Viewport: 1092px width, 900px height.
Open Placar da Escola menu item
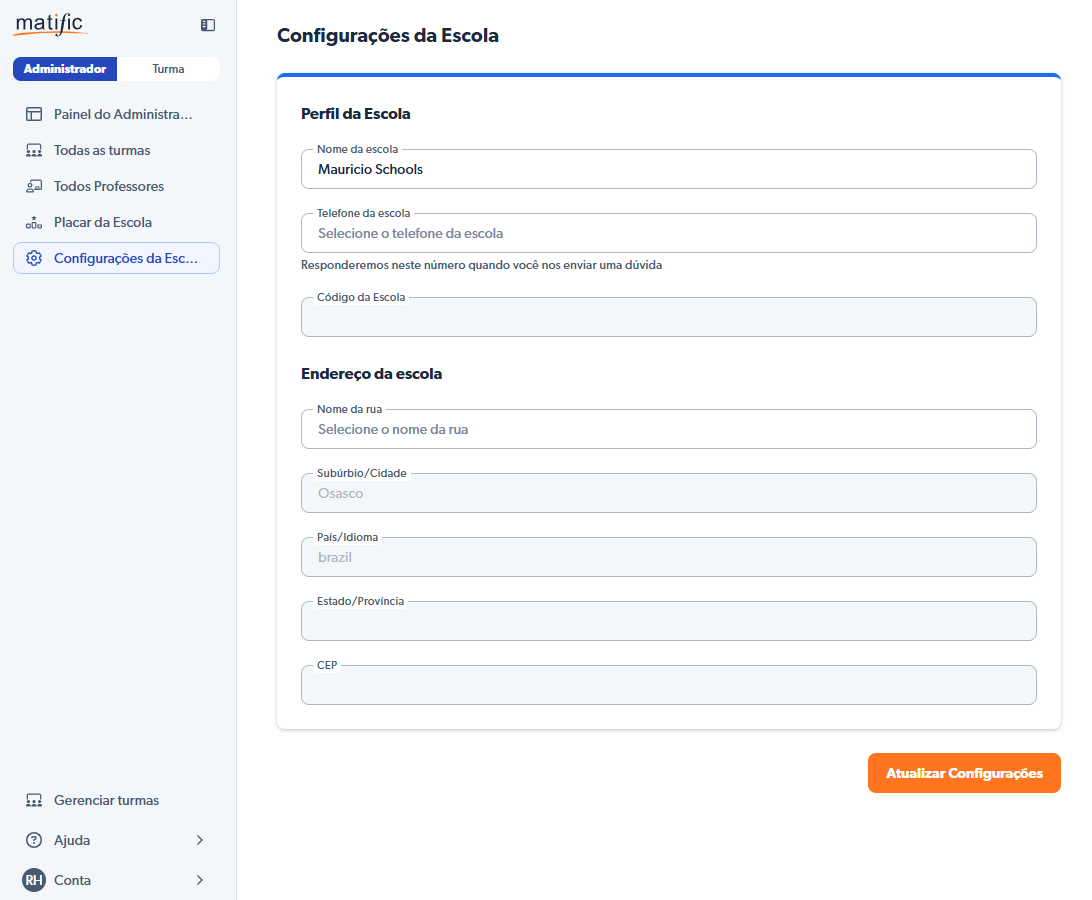103,222
